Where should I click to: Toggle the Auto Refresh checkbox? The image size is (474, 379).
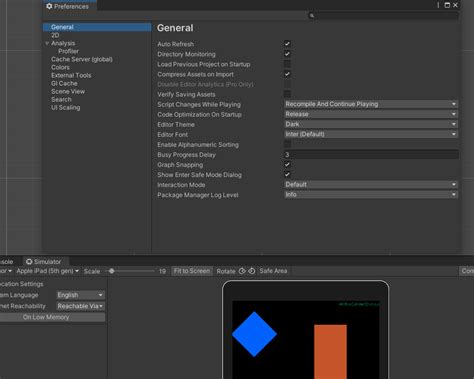[287, 44]
